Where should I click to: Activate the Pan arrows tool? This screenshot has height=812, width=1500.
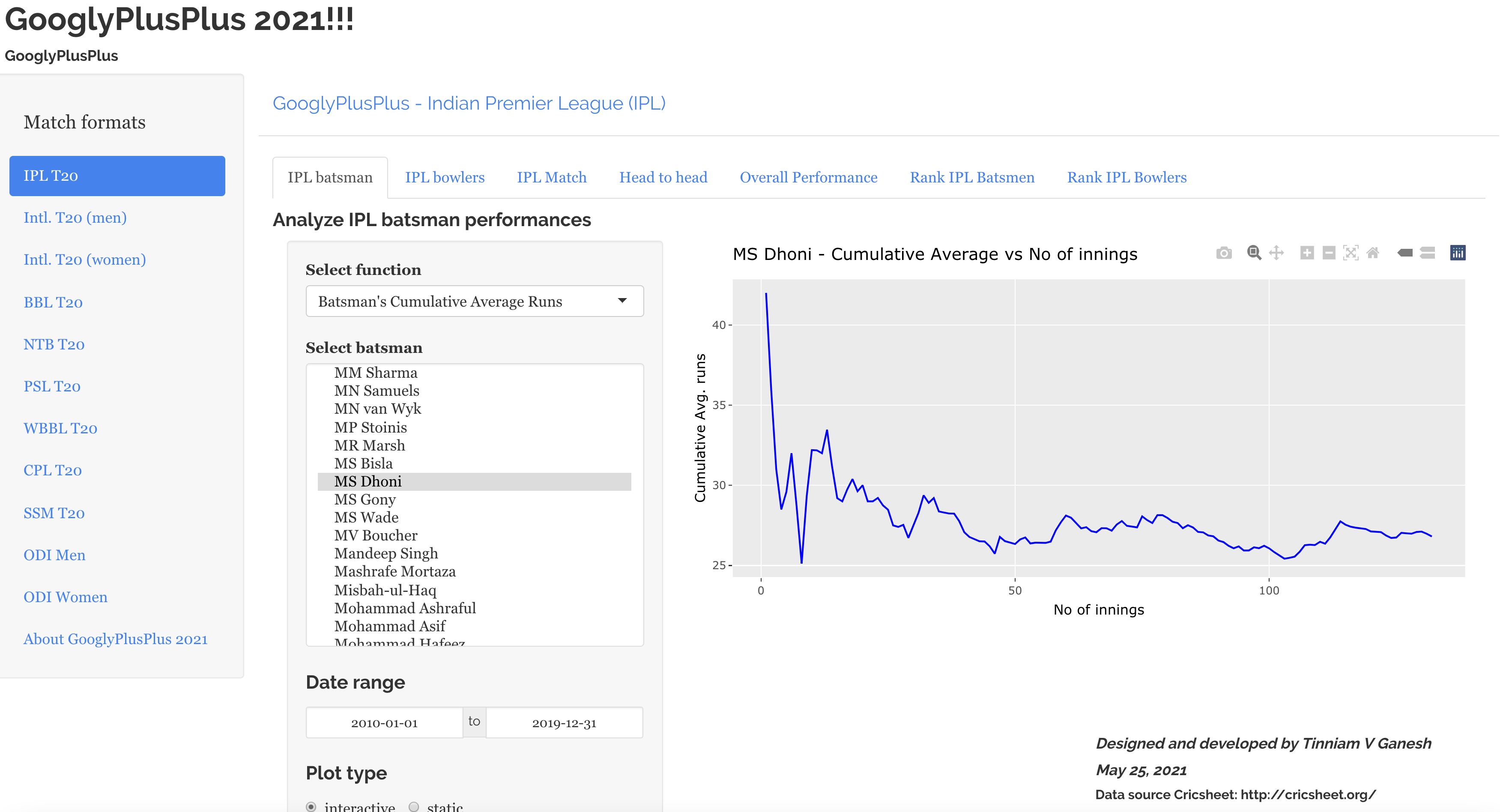1276,253
